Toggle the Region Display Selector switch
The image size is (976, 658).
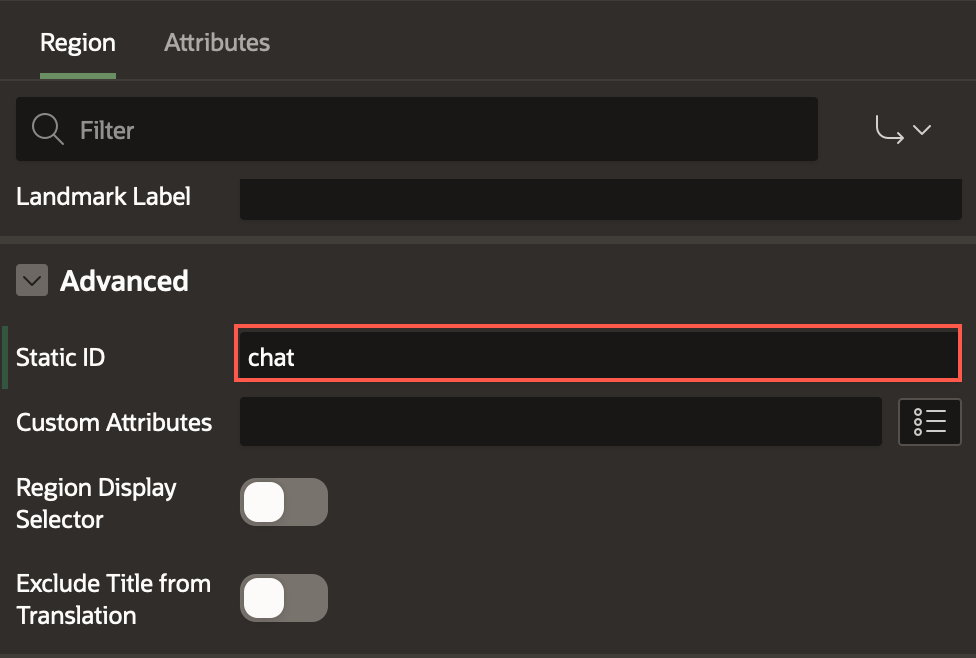(283, 502)
